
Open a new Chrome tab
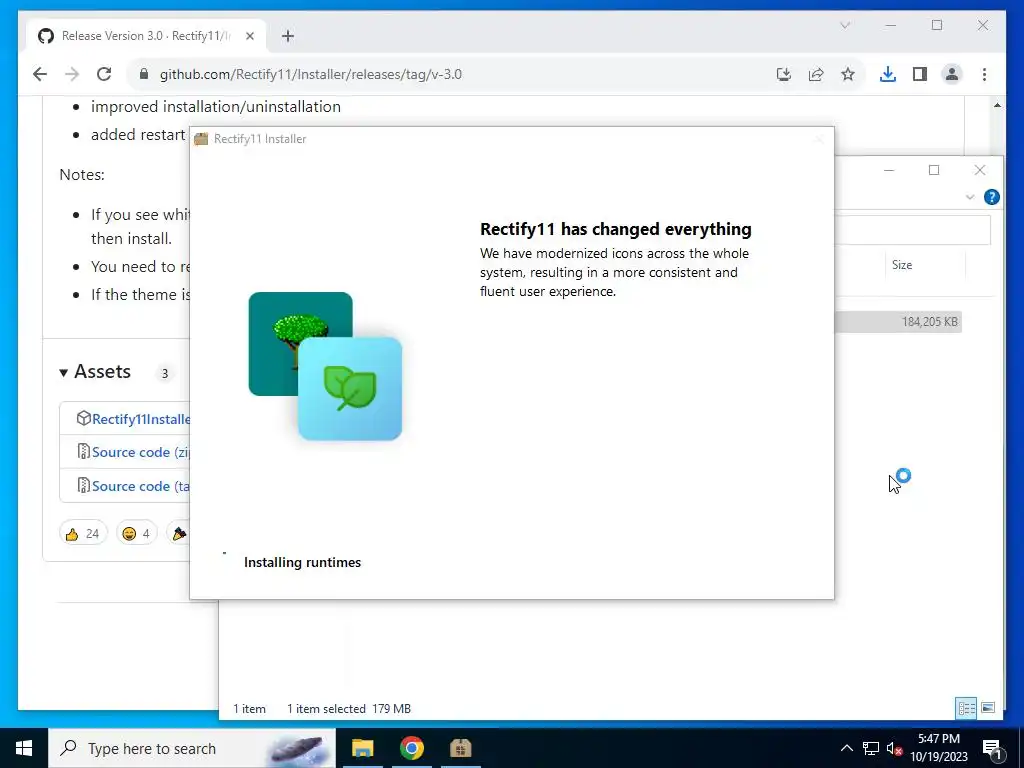pos(288,36)
